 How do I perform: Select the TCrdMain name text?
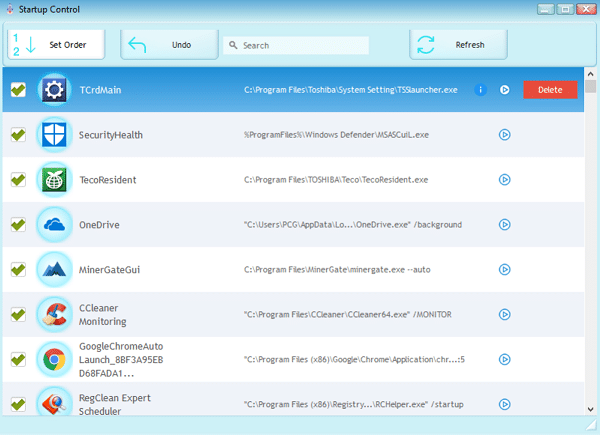tap(100, 90)
